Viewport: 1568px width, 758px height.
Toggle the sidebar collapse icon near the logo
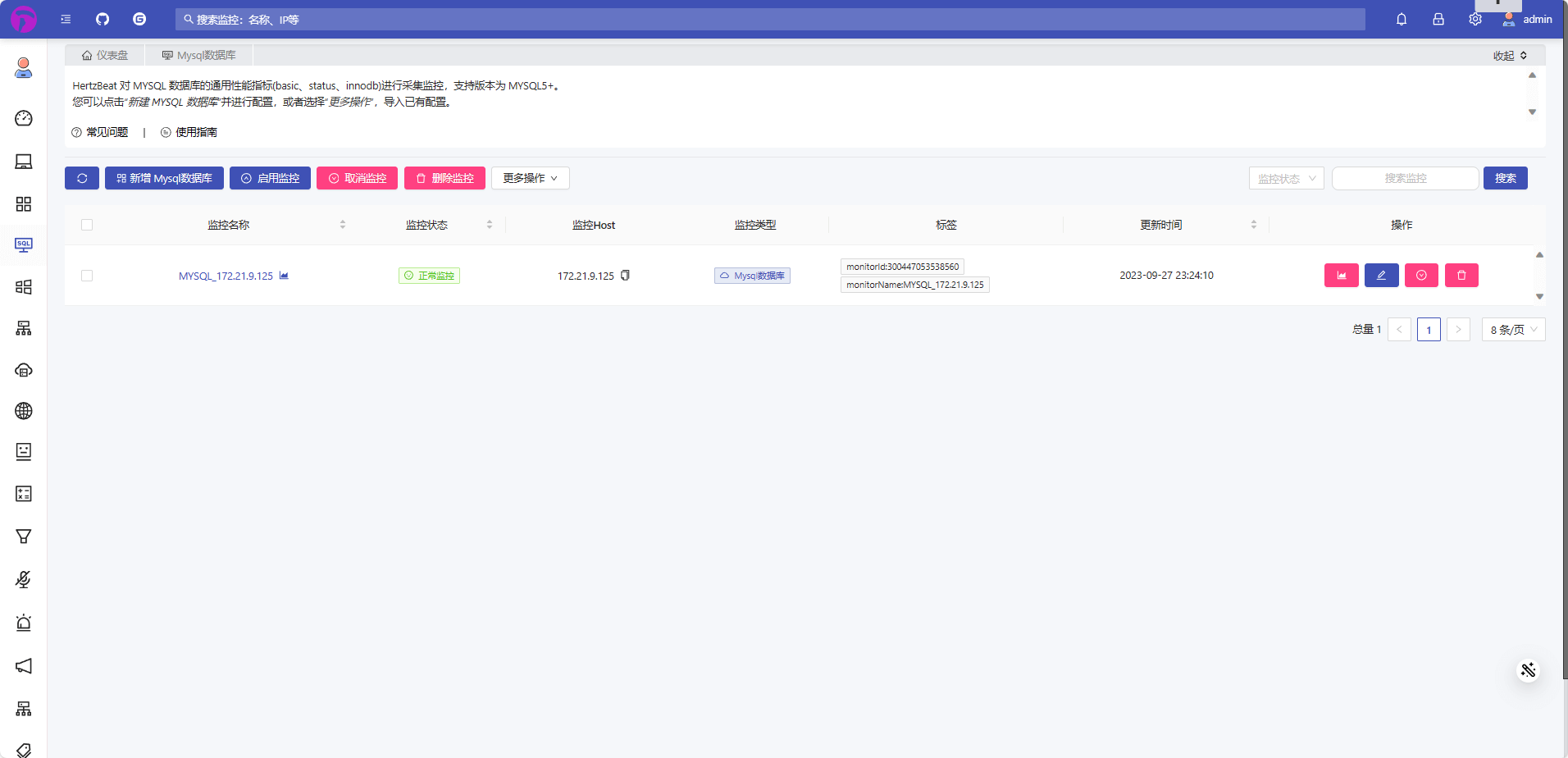point(66,19)
